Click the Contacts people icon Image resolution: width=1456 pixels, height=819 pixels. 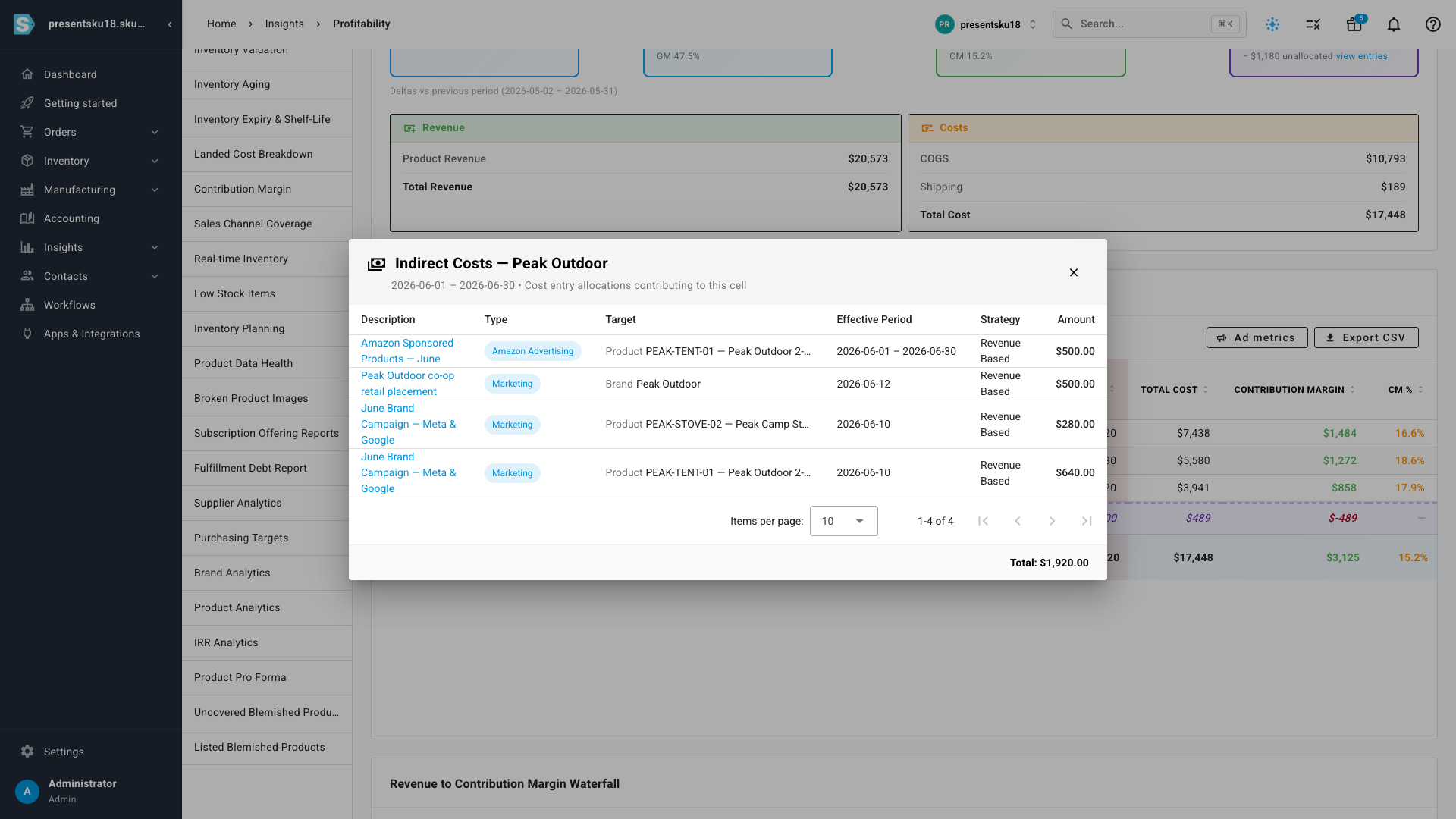tap(27, 276)
